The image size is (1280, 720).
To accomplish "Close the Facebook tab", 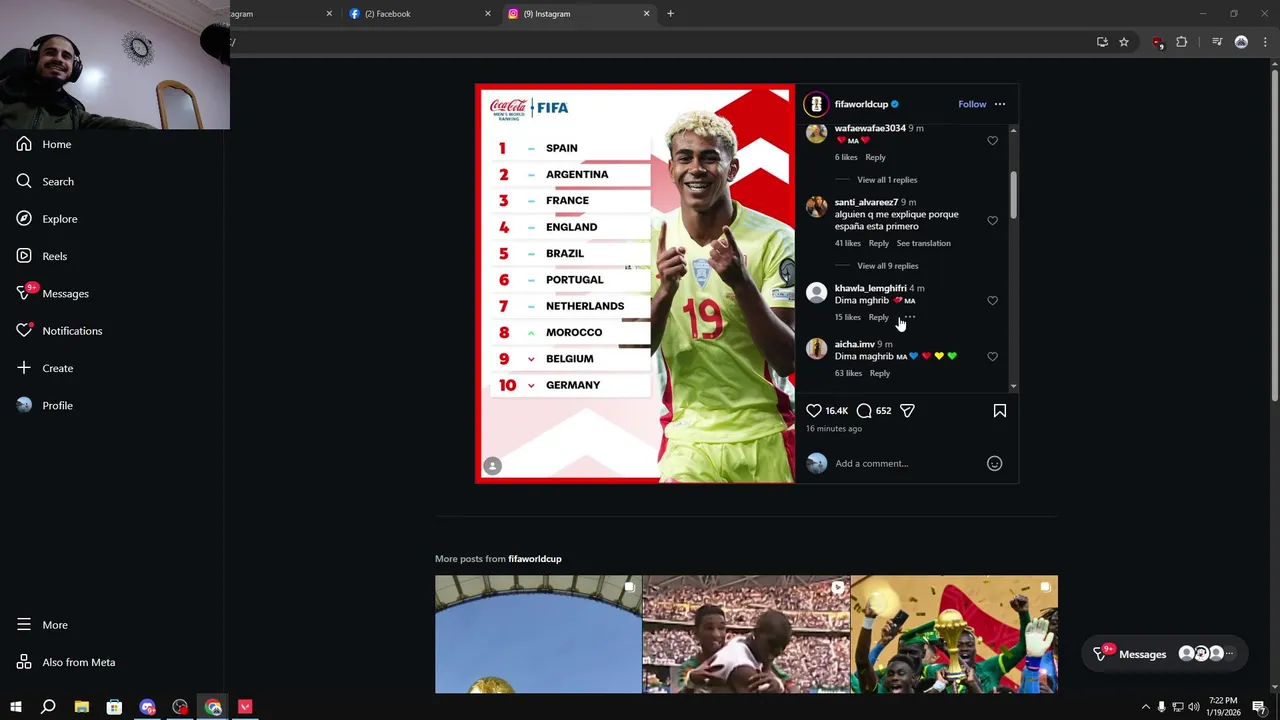I will tap(488, 14).
